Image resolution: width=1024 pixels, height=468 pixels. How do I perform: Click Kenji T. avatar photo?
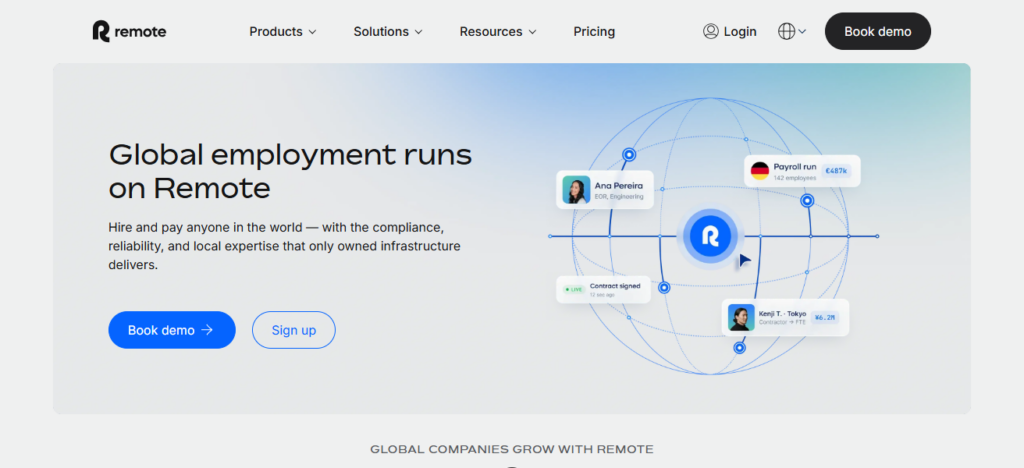(741, 317)
